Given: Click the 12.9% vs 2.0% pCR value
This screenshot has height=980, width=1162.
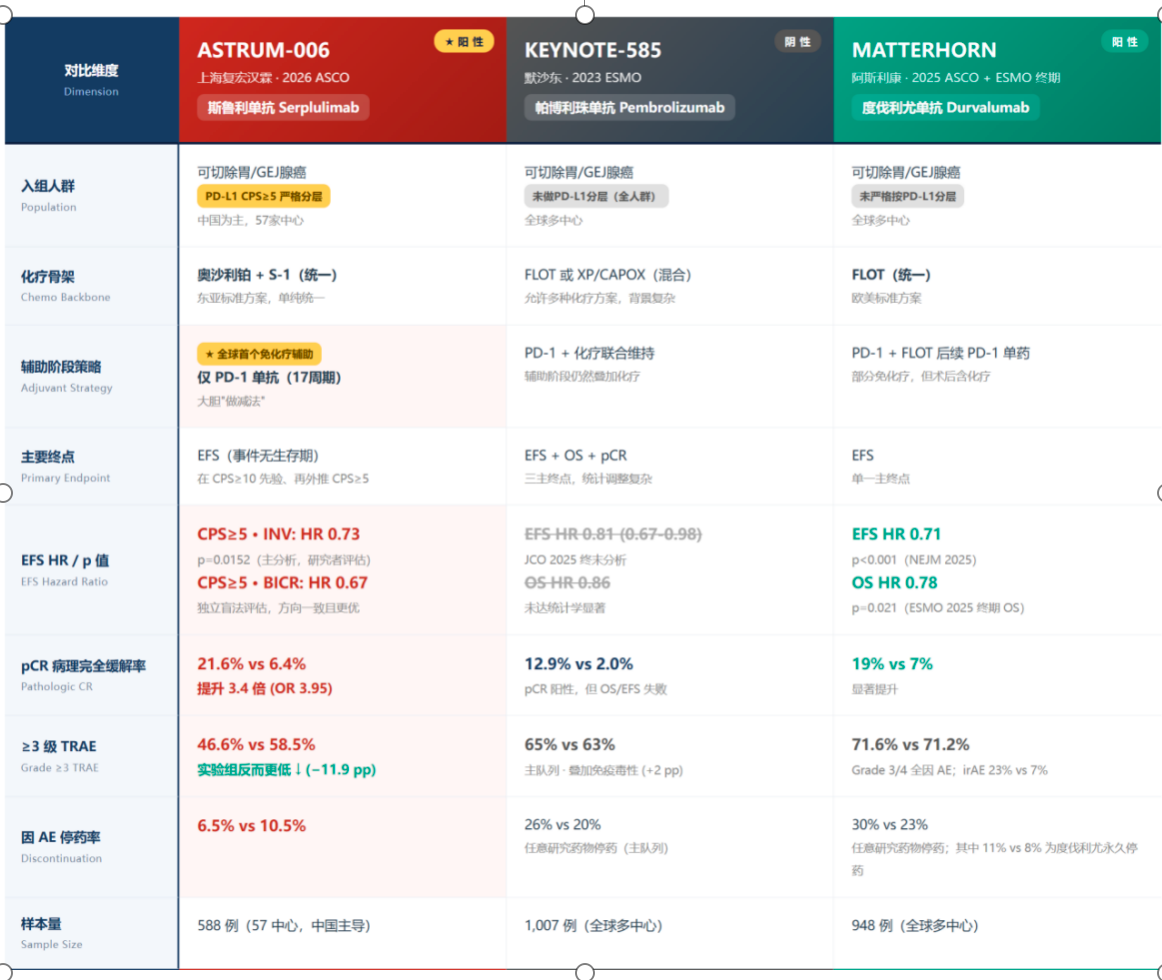Looking at the screenshot, I should pos(579,663).
